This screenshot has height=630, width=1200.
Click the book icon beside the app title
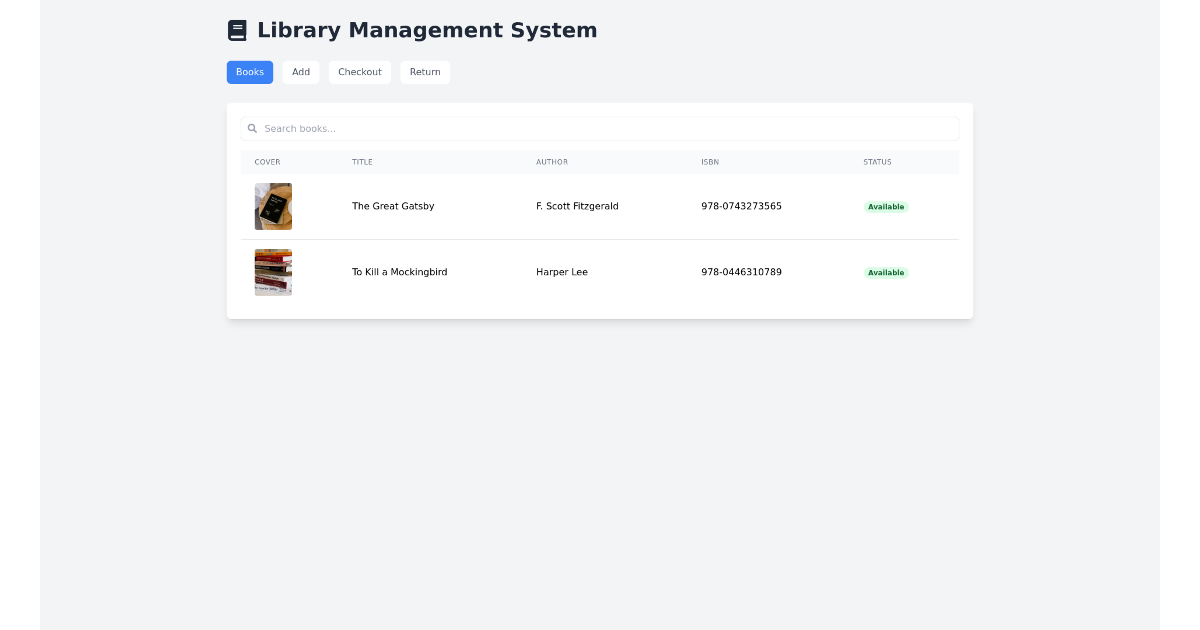pyautogui.click(x=237, y=30)
